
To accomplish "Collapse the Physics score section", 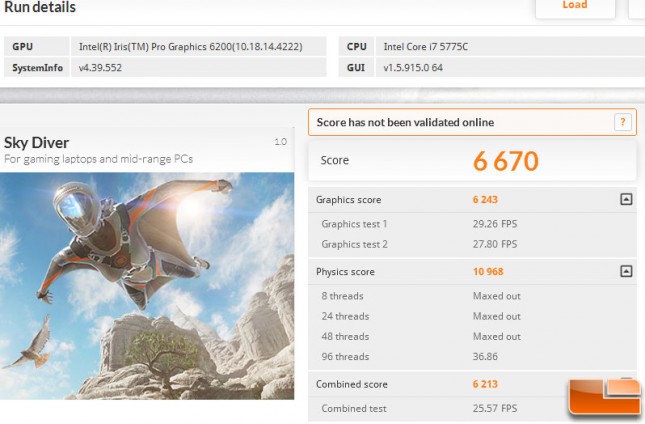I will point(626,271).
